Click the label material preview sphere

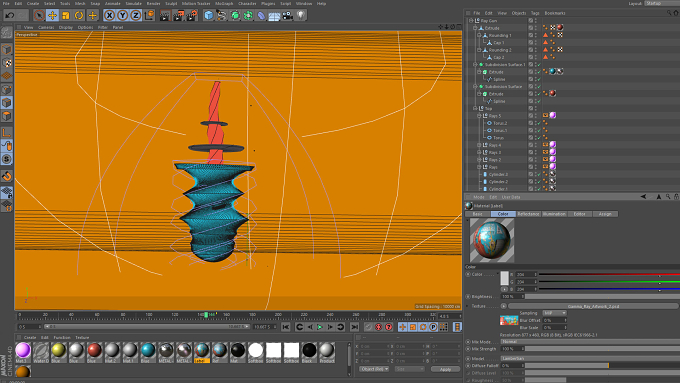click(x=492, y=240)
